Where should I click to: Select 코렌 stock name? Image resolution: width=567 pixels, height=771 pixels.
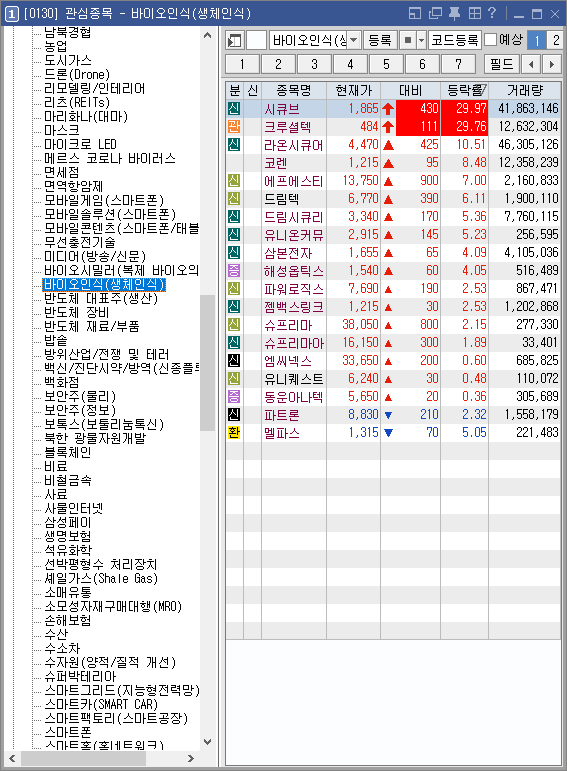pyautogui.click(x=275, y=163)
